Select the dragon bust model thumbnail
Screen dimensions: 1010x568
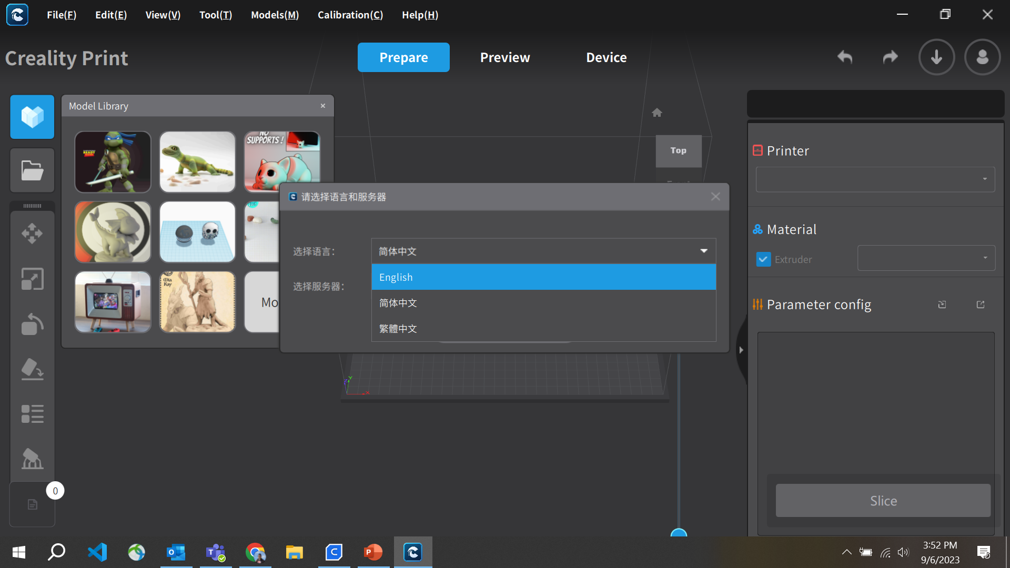(x=113, y=232)
